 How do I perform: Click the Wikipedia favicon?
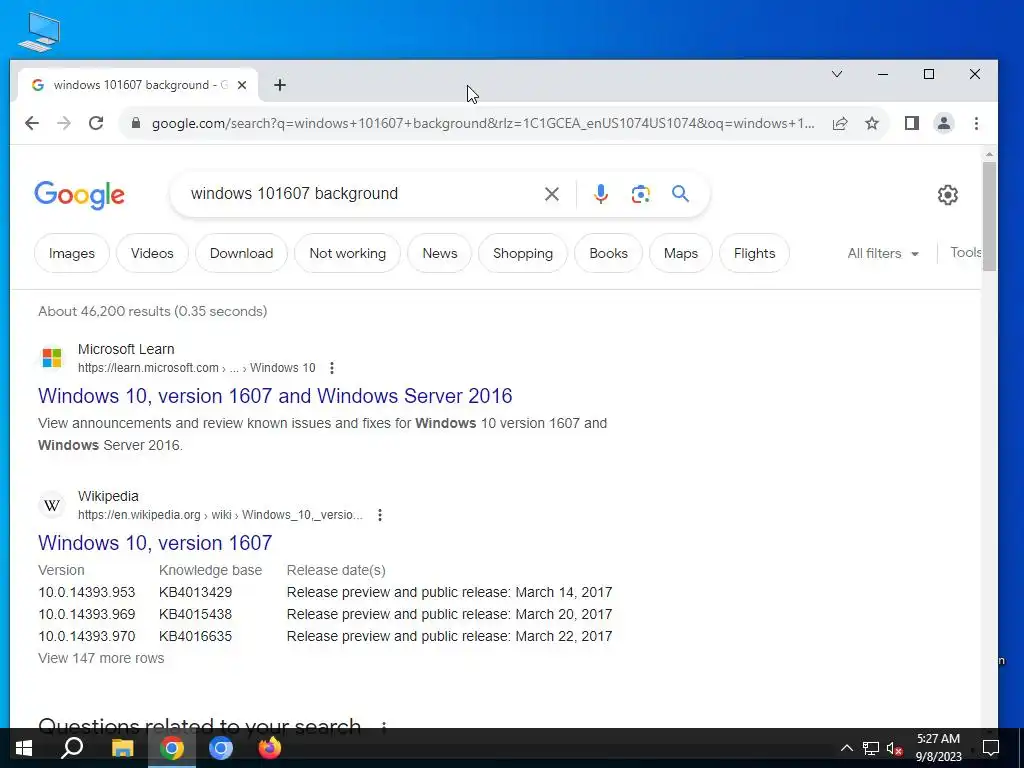(x=52, y=505)
